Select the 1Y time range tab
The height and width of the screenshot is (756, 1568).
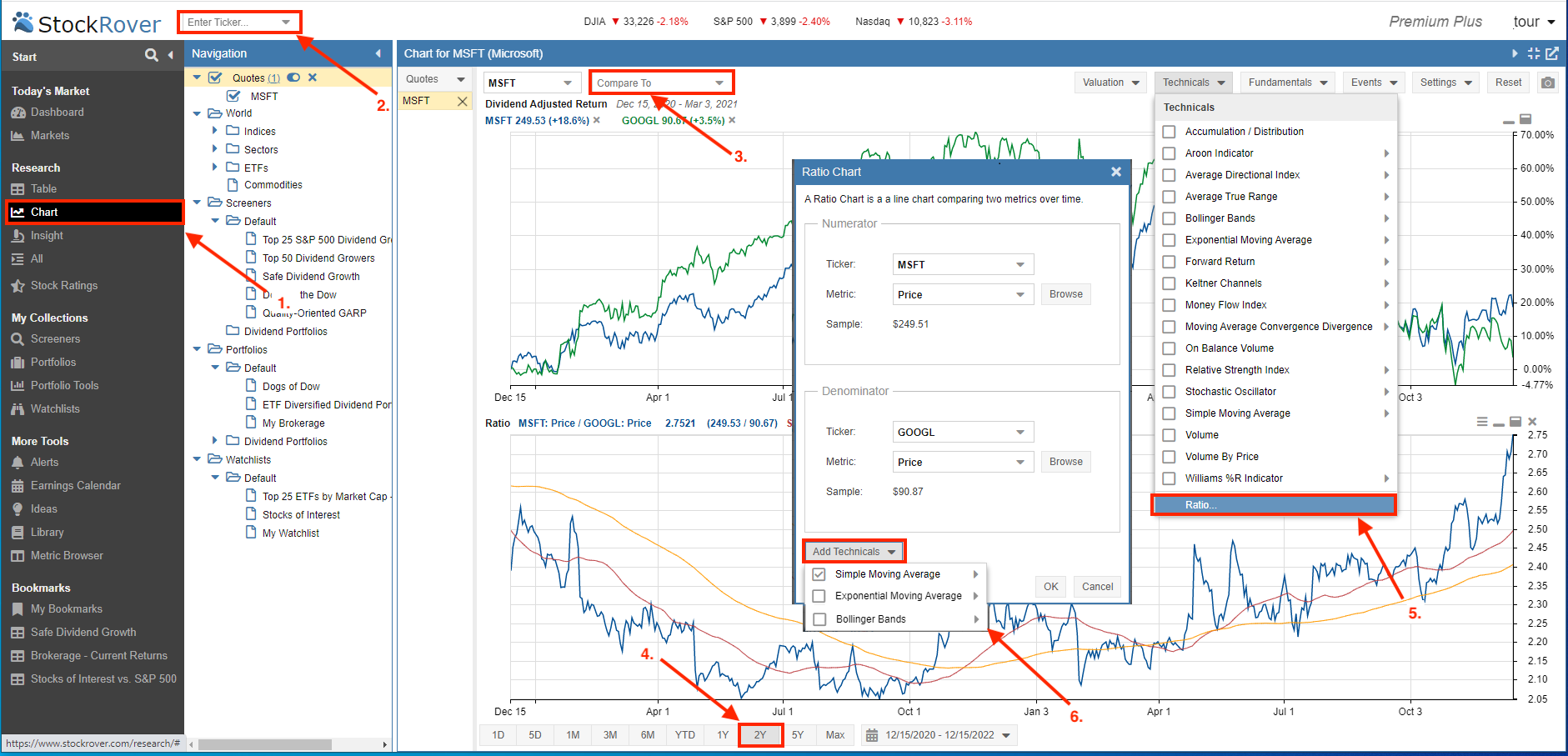pyautogui.click(x=723, y=735)
